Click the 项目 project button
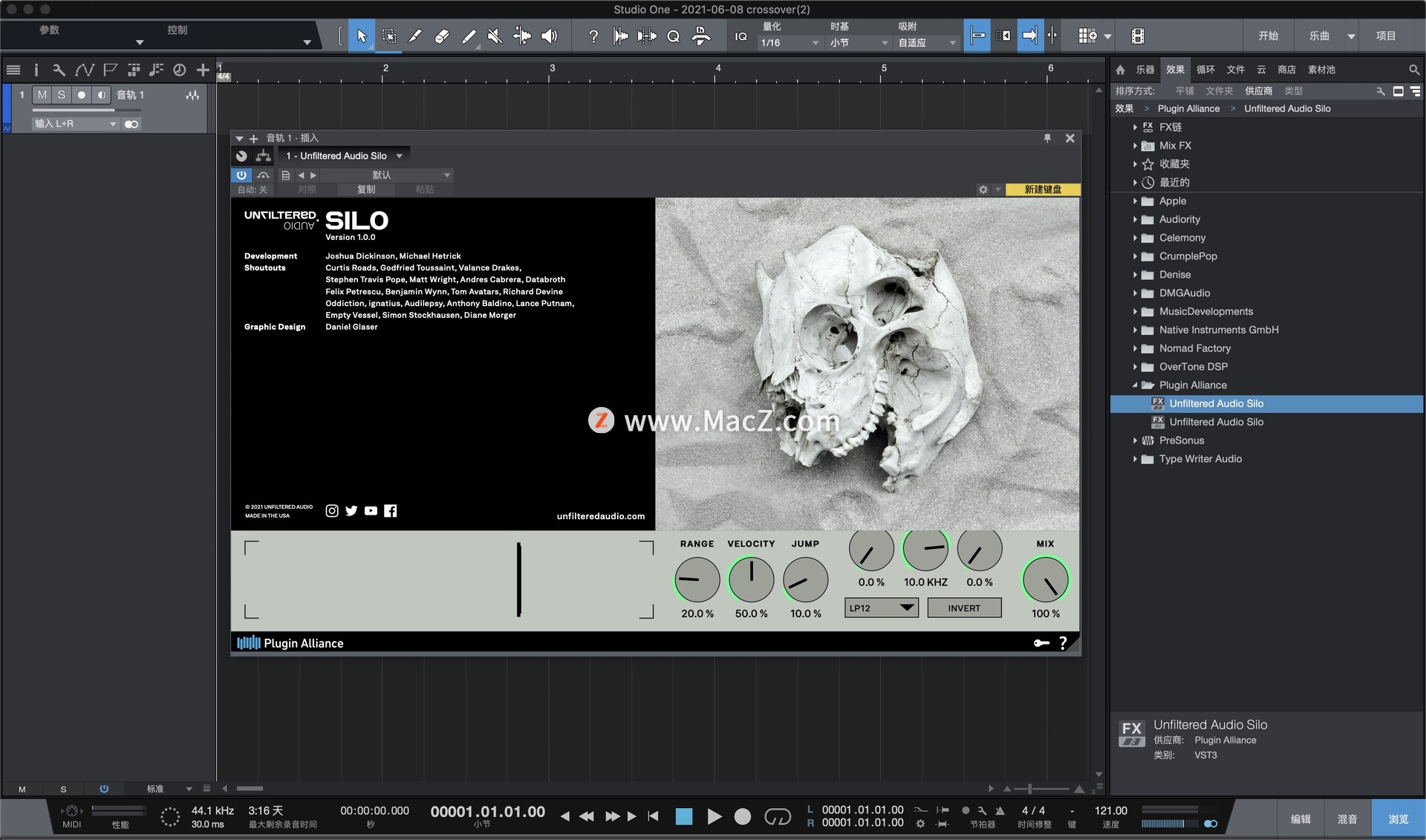 1386,36
